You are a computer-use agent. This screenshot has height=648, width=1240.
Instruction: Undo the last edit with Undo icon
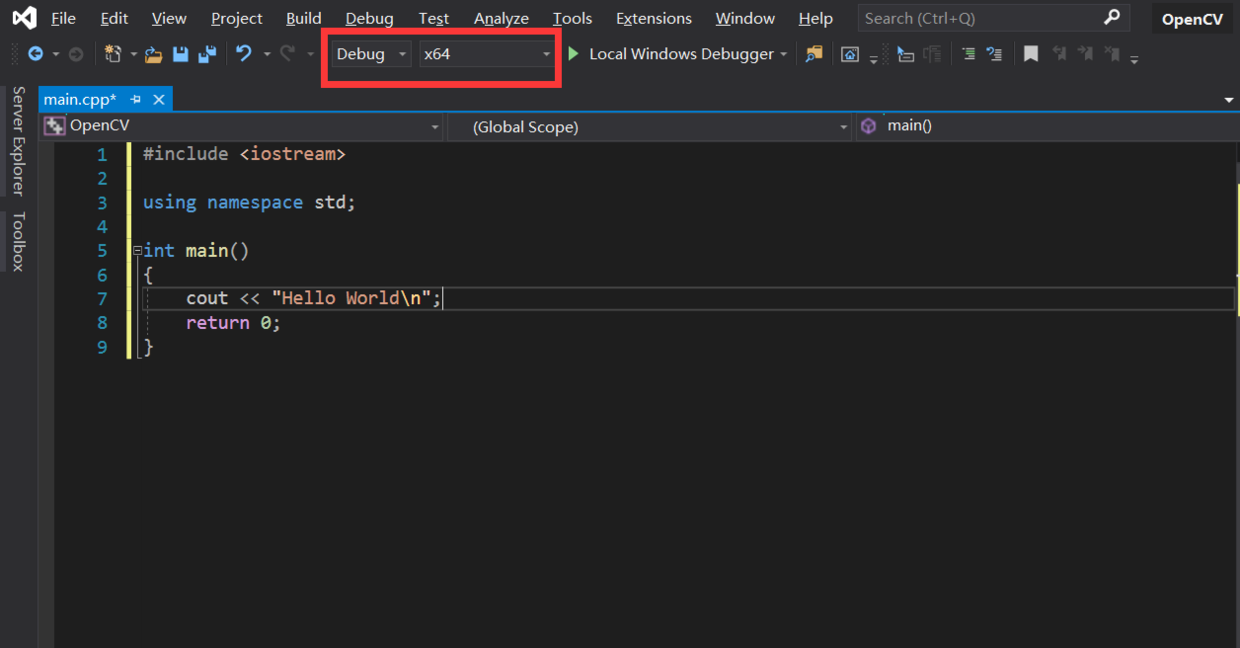242,54
